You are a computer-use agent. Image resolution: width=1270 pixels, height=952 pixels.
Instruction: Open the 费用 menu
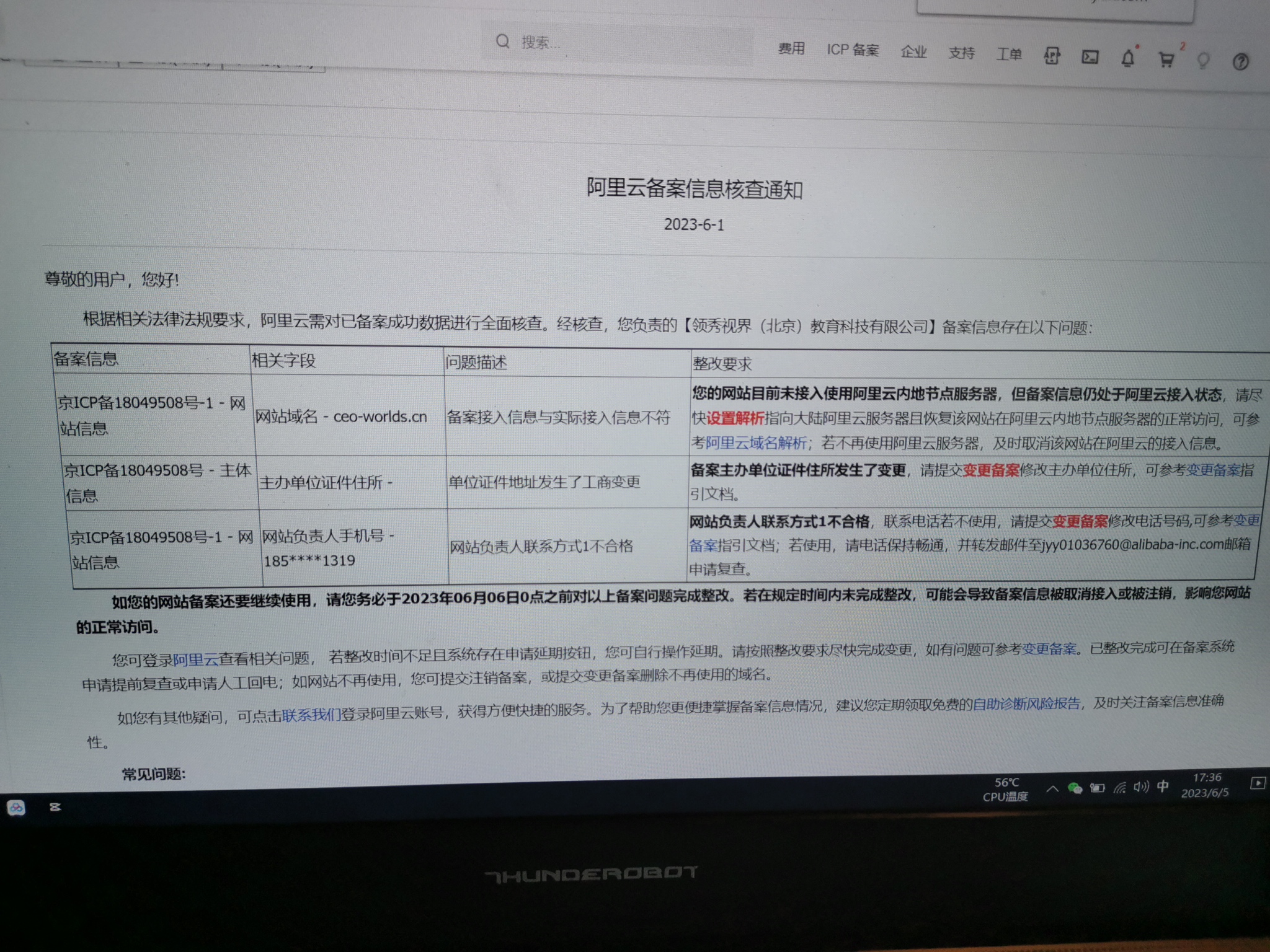coord(791,48)
